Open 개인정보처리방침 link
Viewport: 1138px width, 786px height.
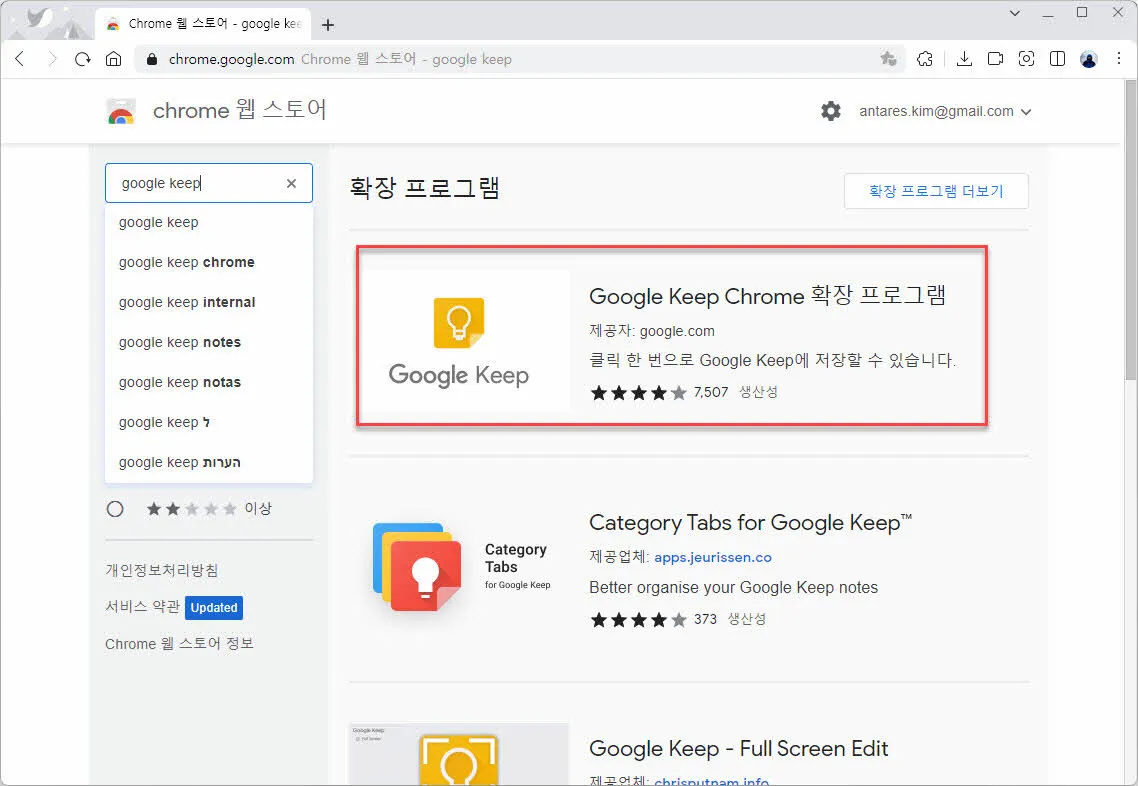(162, 570)
